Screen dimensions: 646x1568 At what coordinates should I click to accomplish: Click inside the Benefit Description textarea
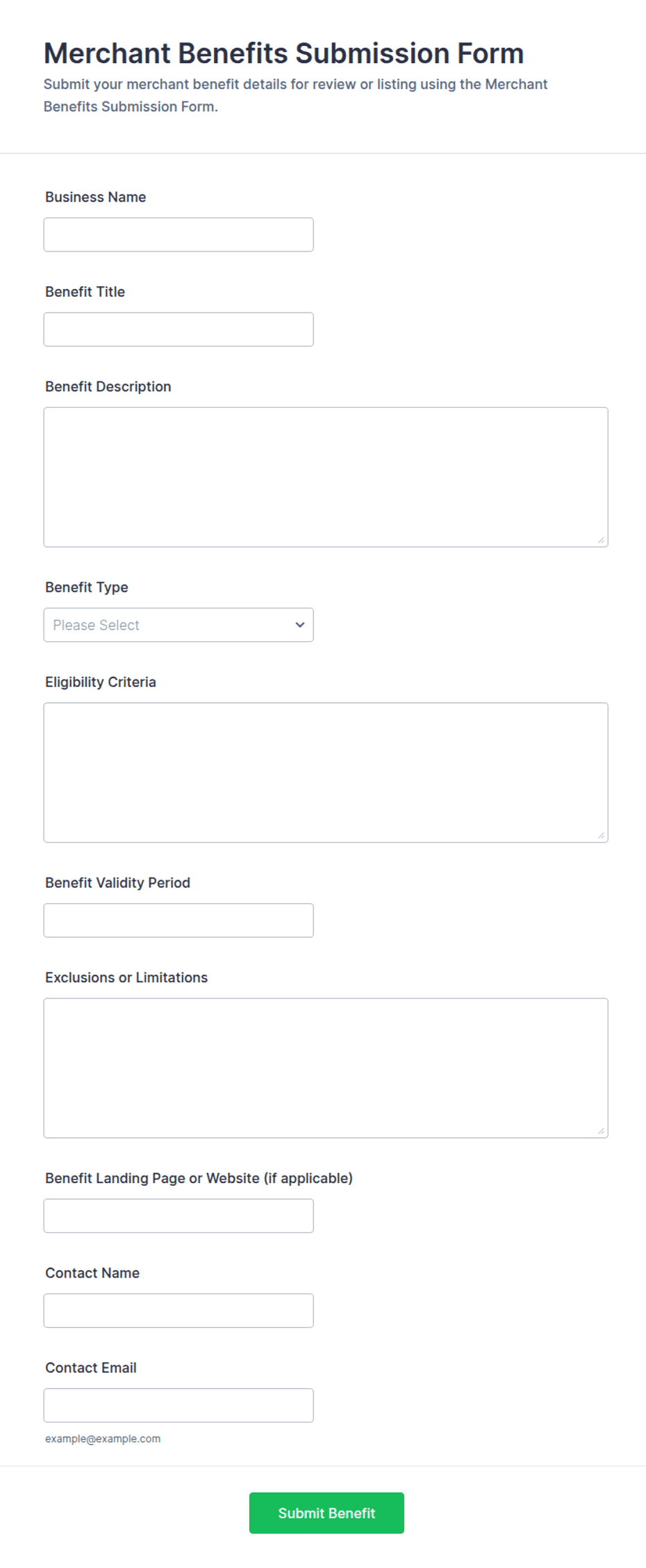point(326,477)
